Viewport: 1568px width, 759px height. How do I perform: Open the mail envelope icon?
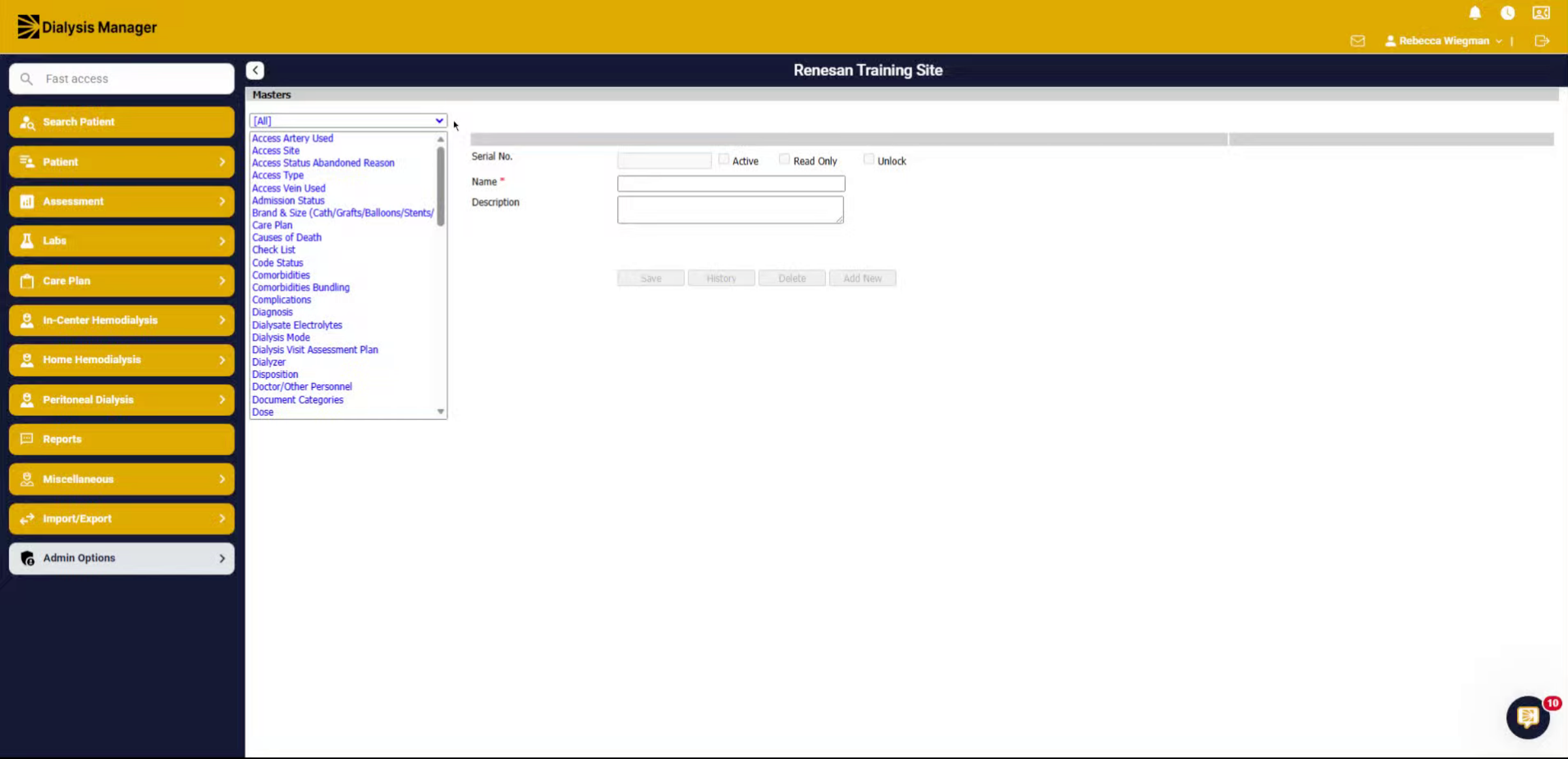1358,41
